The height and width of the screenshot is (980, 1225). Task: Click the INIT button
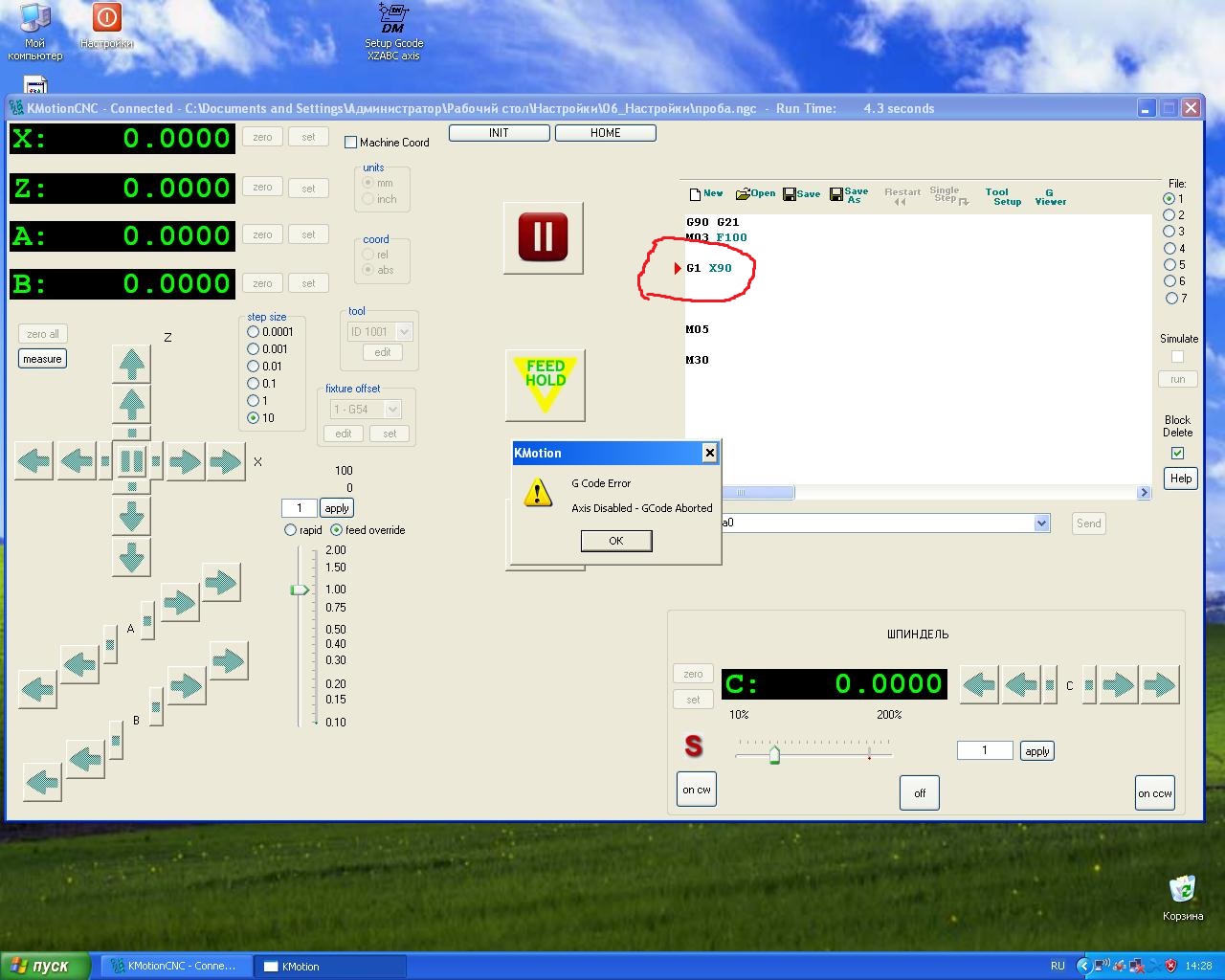click(x=500, y=133)
